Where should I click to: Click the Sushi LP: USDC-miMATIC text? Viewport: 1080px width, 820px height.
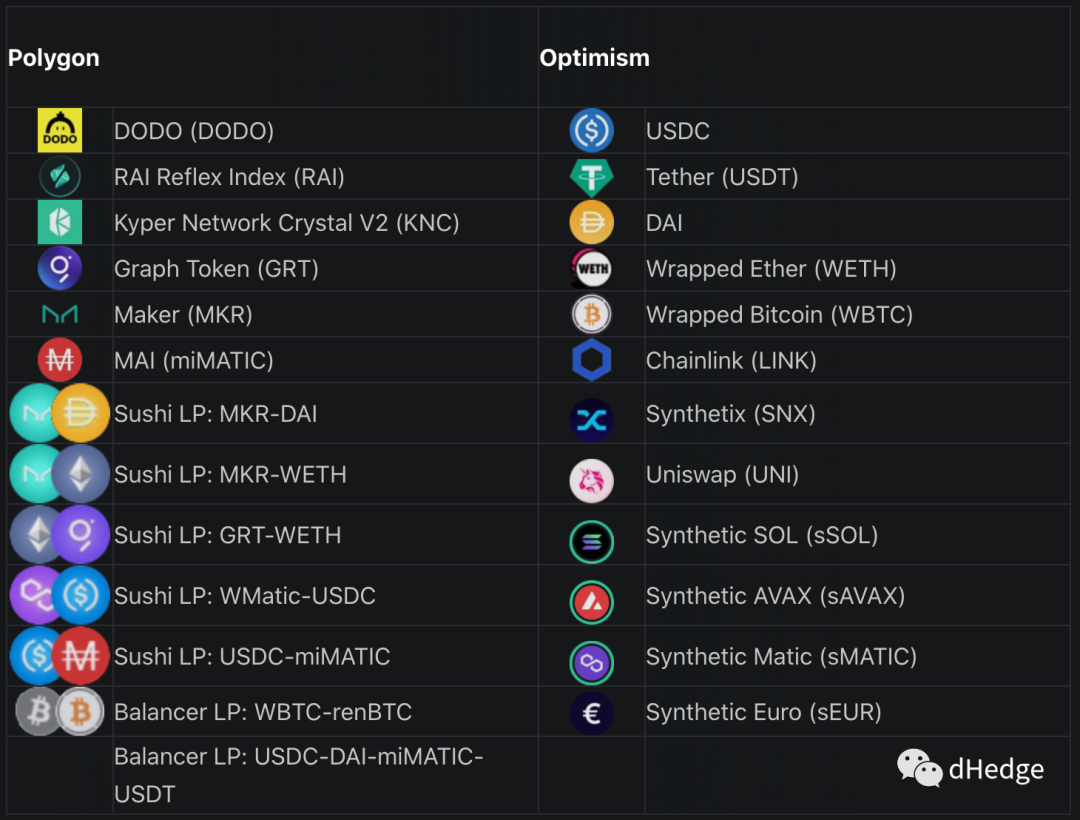point(252,656)
